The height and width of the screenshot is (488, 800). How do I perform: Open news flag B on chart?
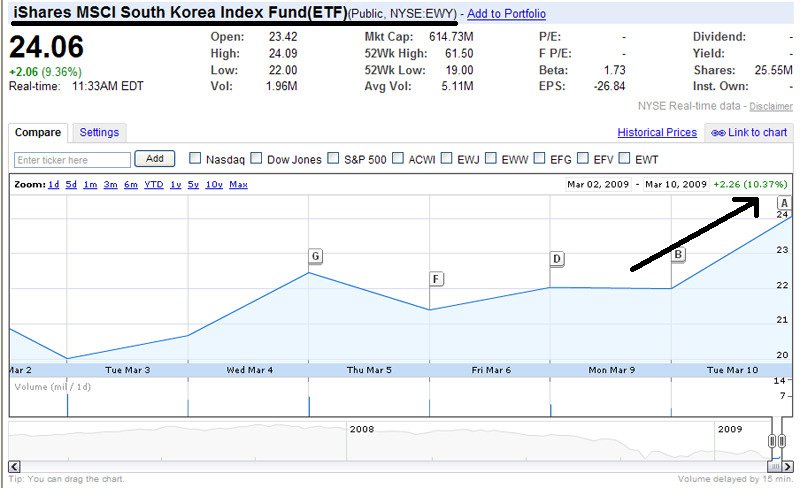pyautogui.click(x=678, y=255)
